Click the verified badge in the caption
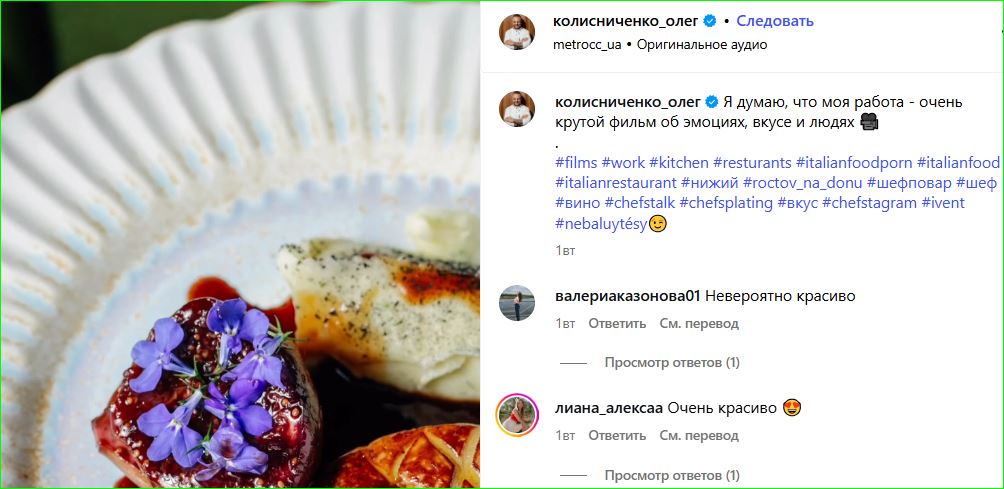Image resolution: width=1004 pixels, height=489 pixels. pos(711,102)
